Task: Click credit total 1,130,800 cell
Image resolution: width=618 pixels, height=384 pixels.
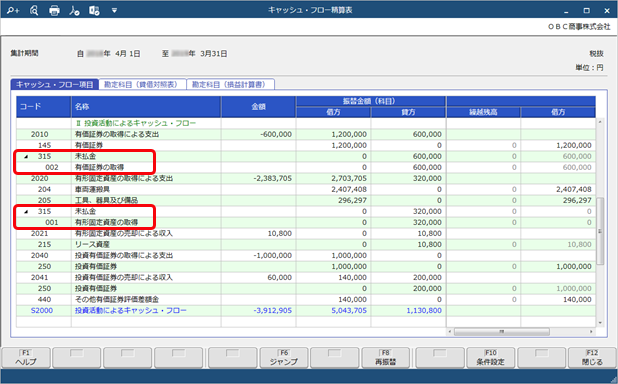Action: pyautogui.click(x=408, y=311)
